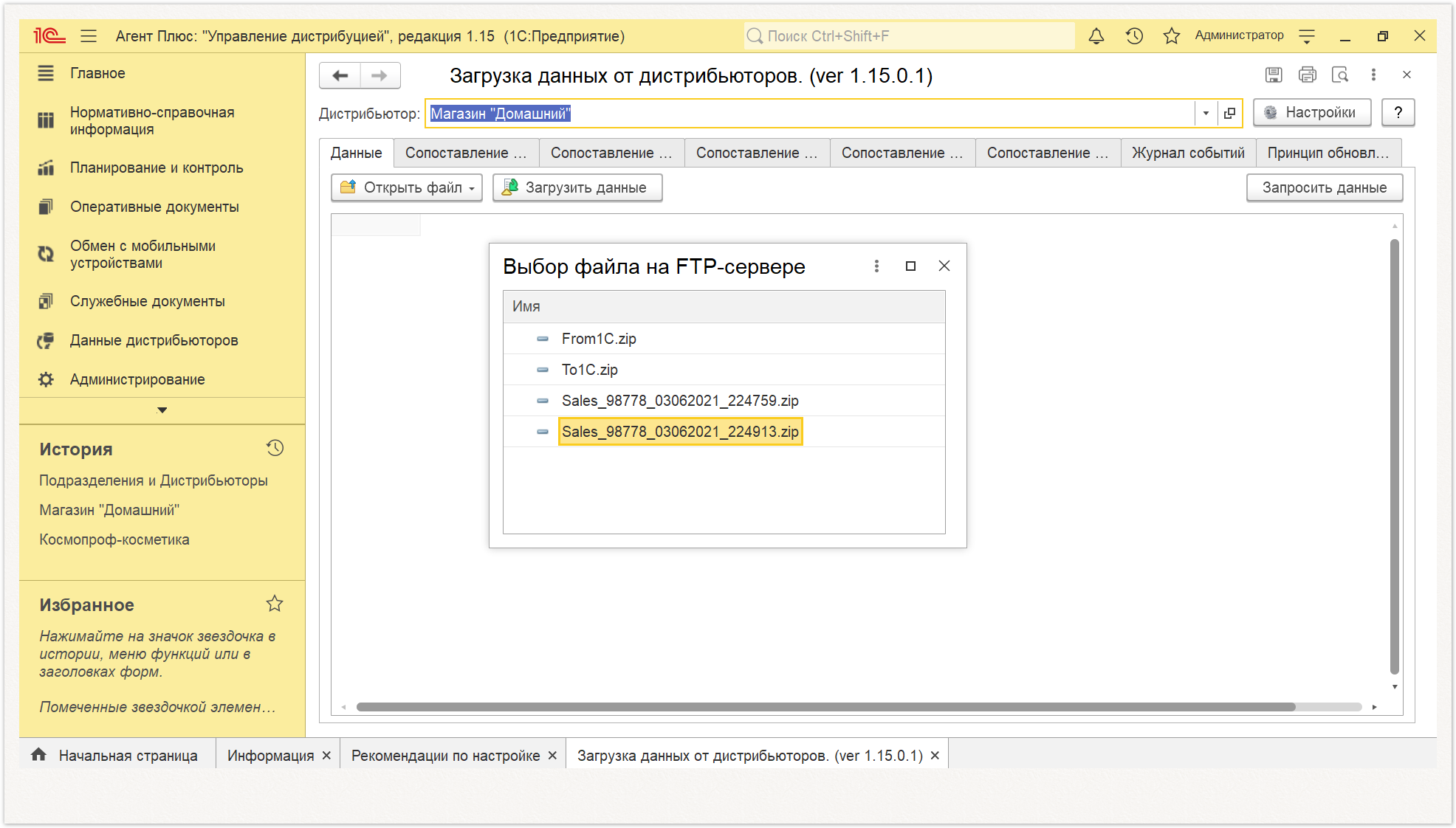The image size is (1456, 828).
Task: Close the Информация tab
Action: coord(326,756)
